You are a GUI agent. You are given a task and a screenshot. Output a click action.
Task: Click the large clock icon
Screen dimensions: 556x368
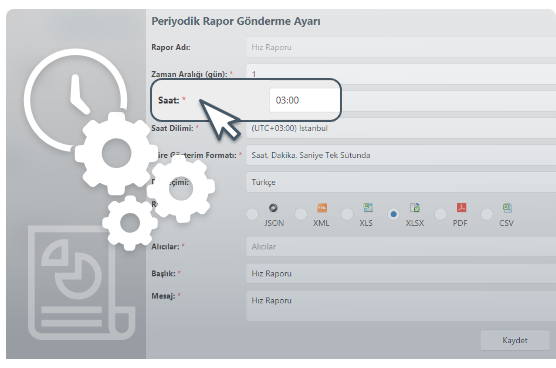tap(76, 100)
